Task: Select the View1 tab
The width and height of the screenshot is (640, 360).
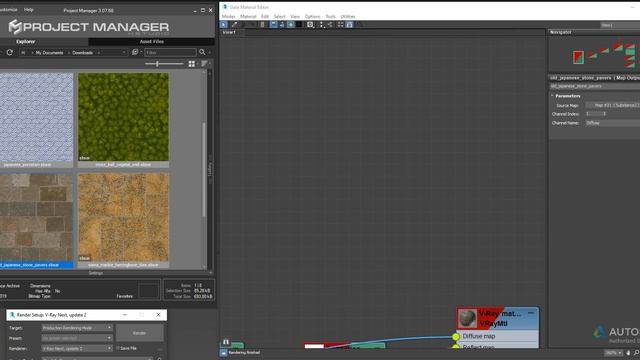Action: click(x=229, y=32)
